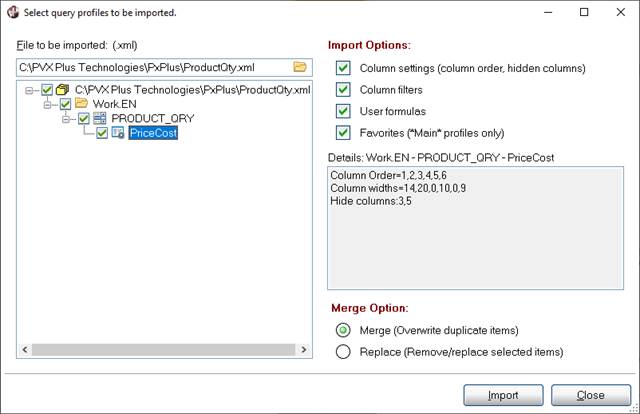Toggle Favorites (*Main* profiles only) checkbox
Image resolution: width=640 pixels, height=414 pixels.
[x=343, y=133]
